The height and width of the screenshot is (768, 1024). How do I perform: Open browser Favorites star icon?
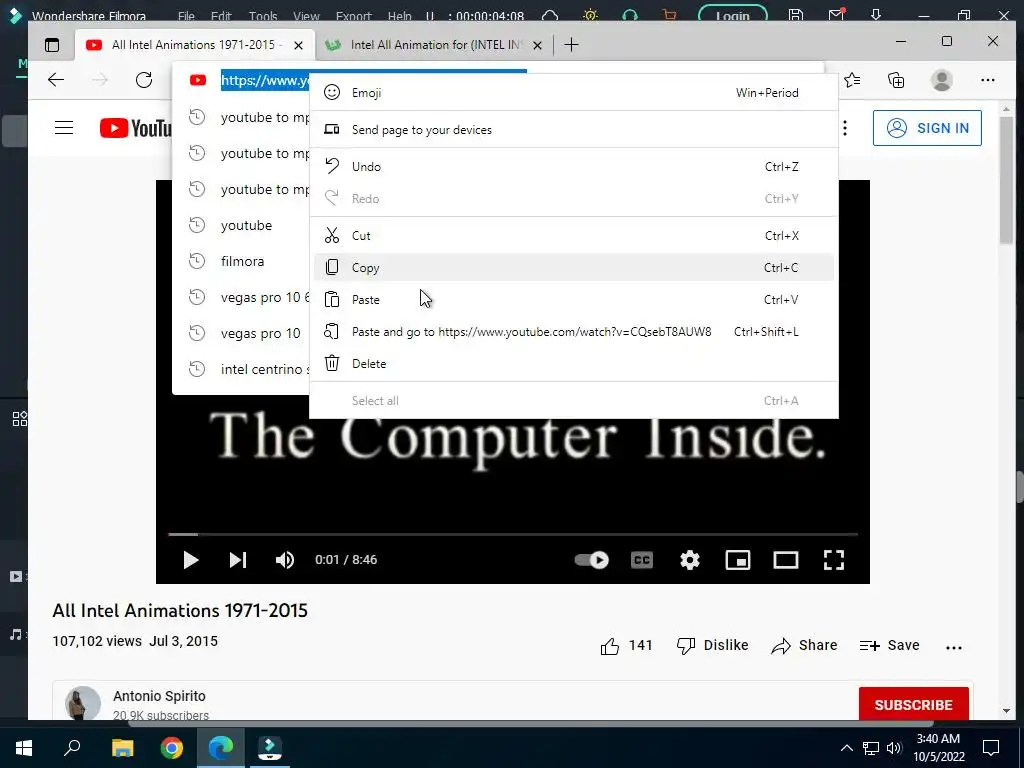[x=852, y=80]
